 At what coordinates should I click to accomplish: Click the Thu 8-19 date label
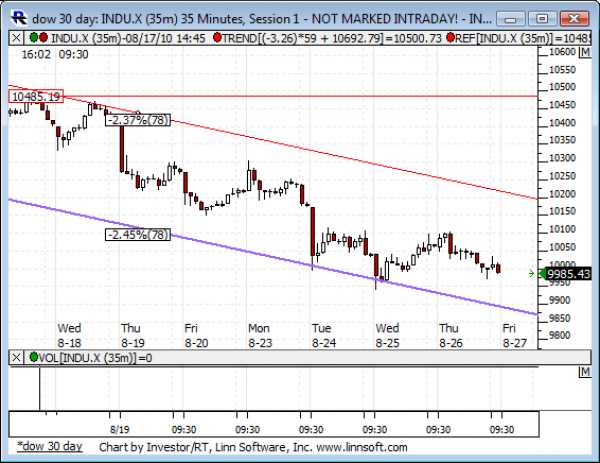pos(133,336)
